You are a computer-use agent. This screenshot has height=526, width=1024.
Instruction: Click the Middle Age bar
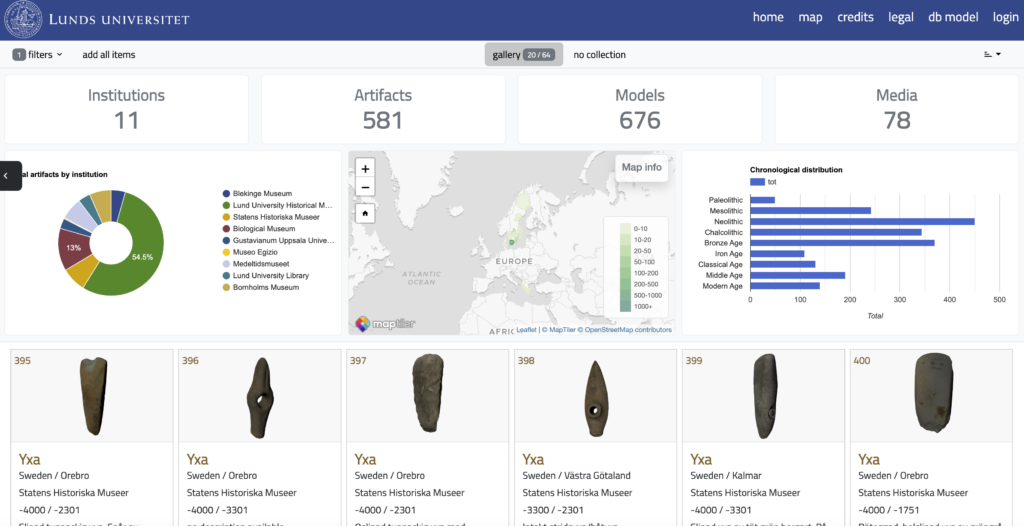click(x=797, y=275)
